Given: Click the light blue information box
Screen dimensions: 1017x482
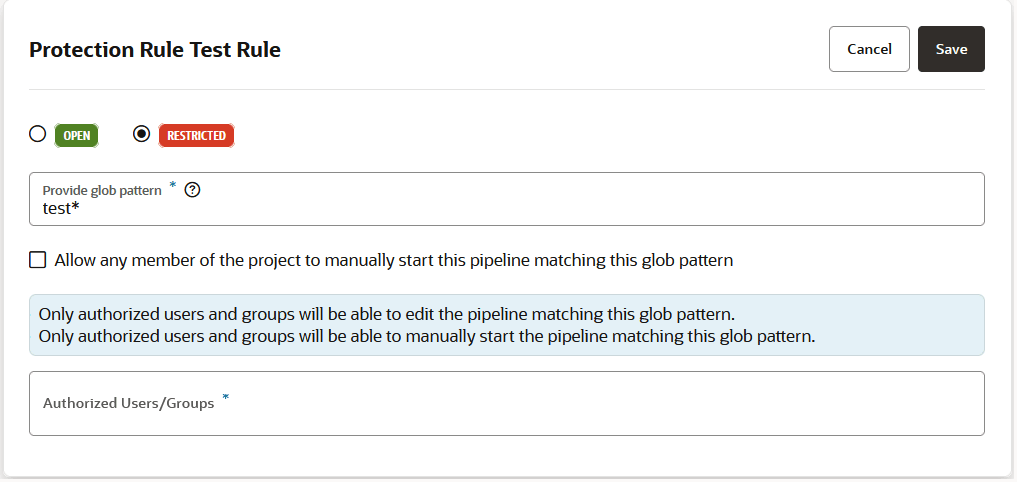Looking at the screenshot, I should [x=507, y=325].
